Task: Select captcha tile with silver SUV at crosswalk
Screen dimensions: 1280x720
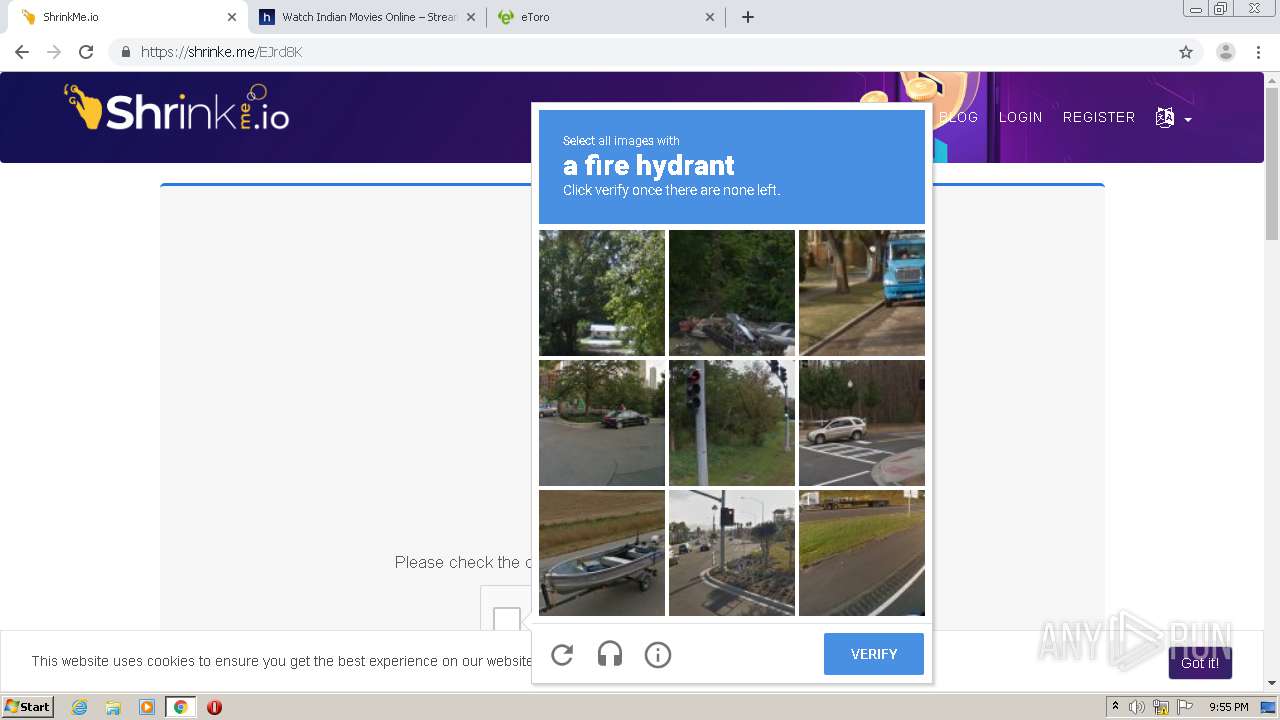Action: click(862, 423)
